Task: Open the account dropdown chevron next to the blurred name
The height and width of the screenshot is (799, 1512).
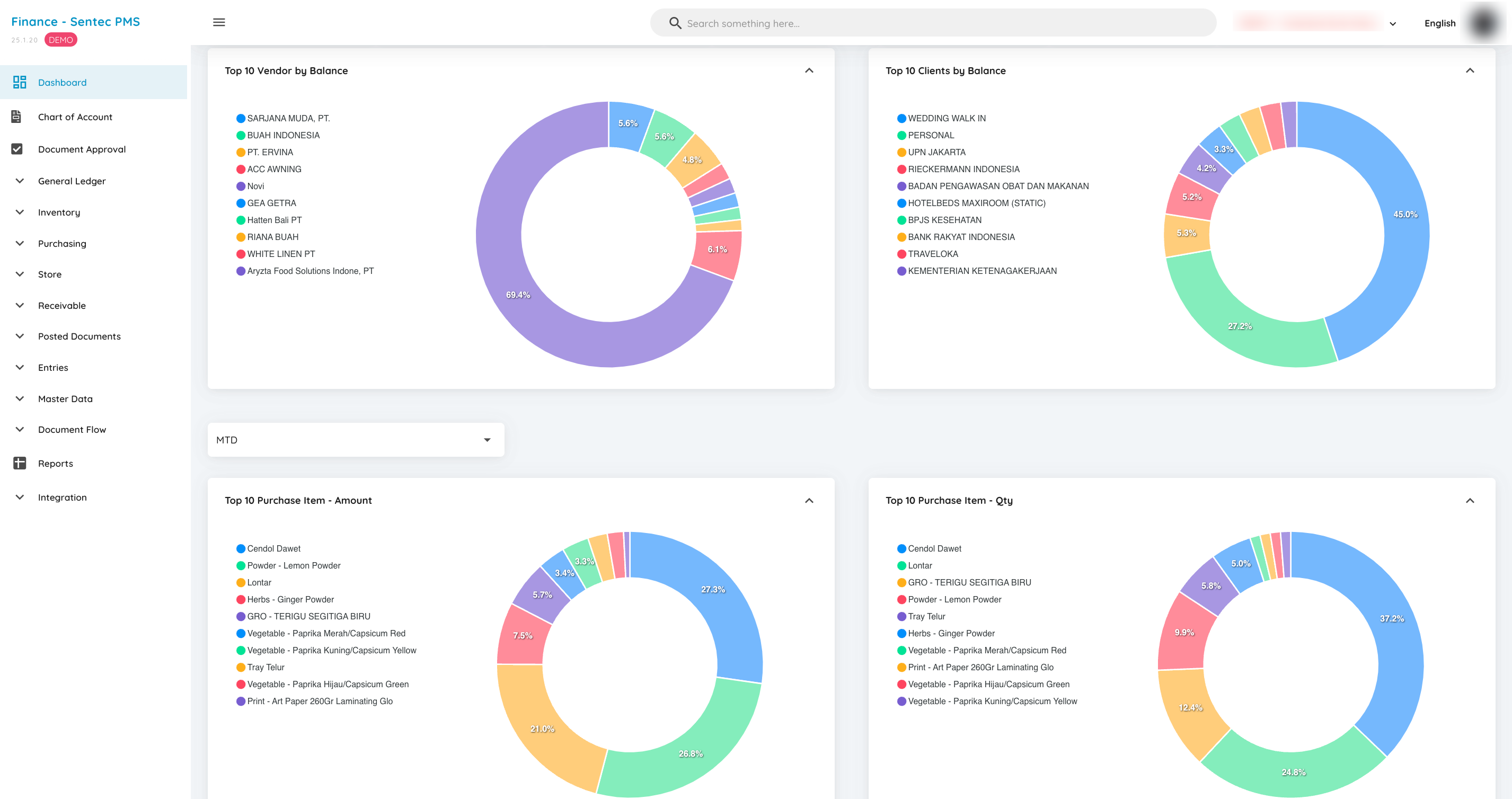Action: (1393, 24)
